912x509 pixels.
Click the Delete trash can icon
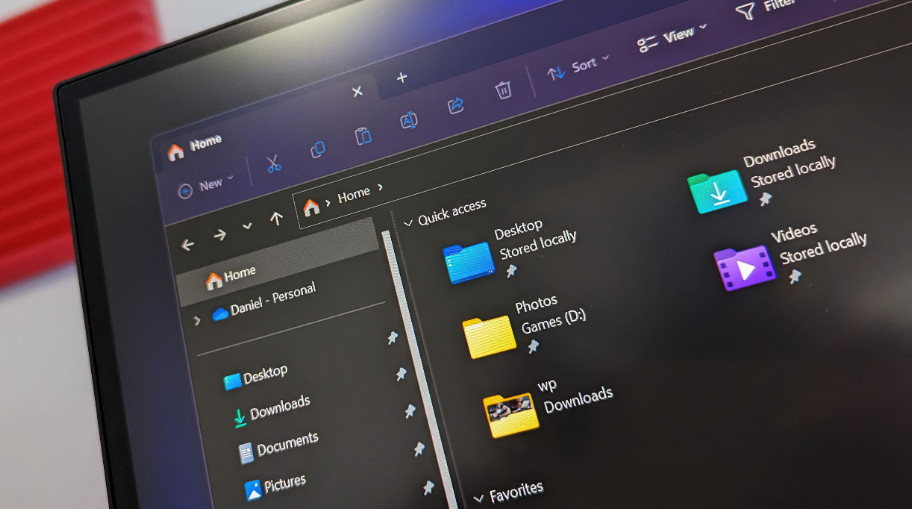tap(503, 90)
